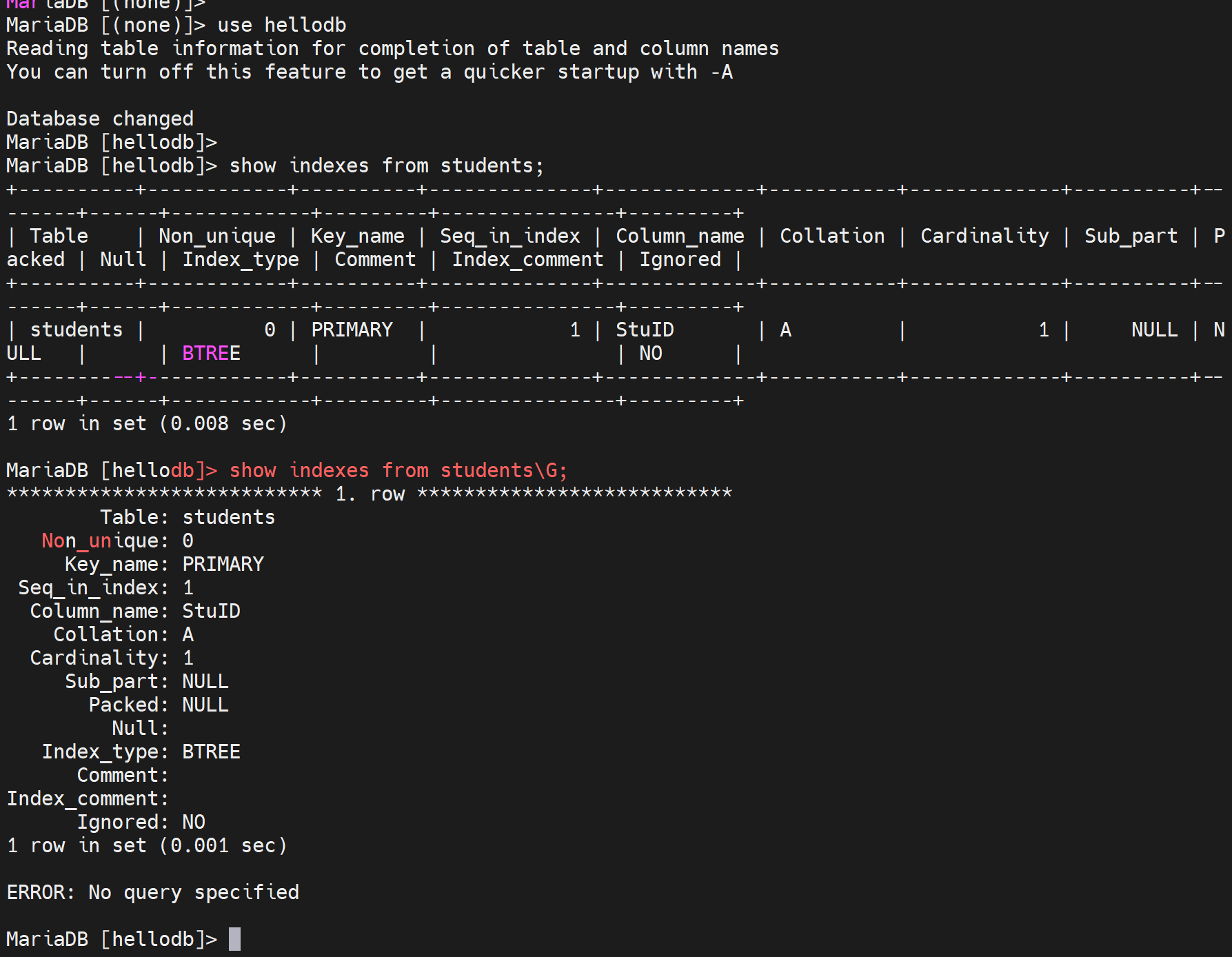Click the Cardinality column header in the table
1232x957 pixels.
pos(984,236)
